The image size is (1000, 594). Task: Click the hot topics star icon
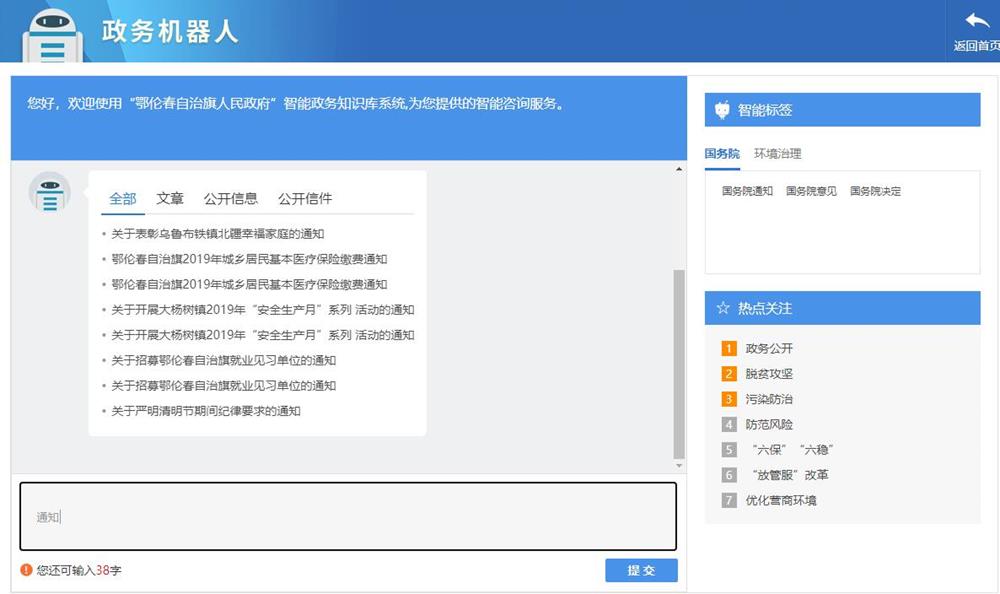722,309
